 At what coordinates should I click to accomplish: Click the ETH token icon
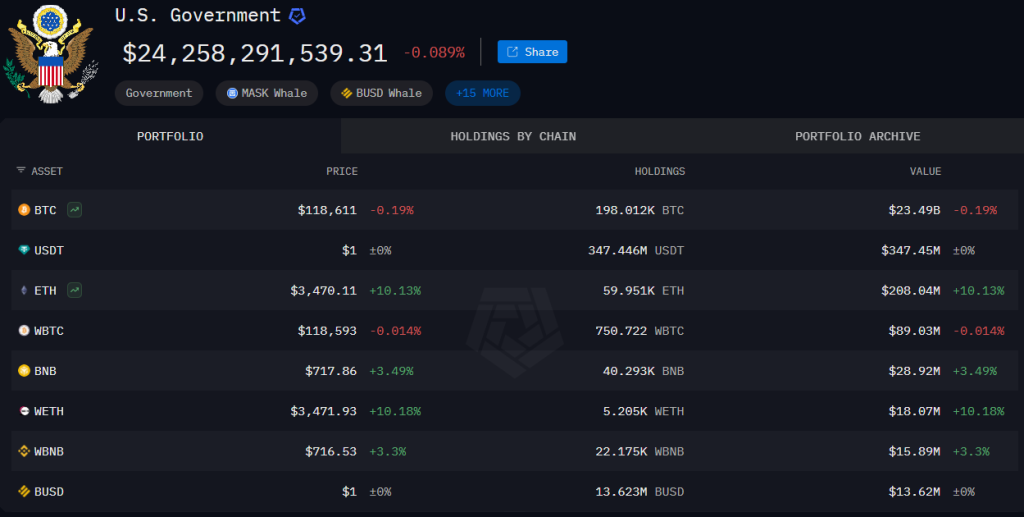coord(24,290)
